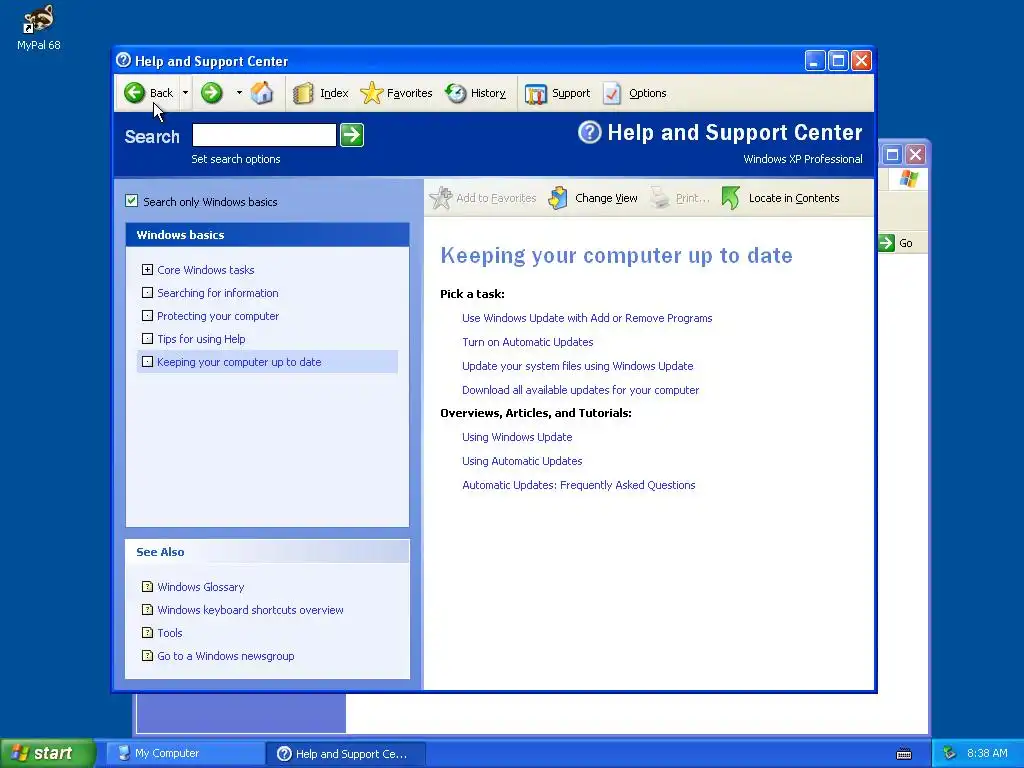Click Help and Support Center taskbar button
Screen dimensions: 1024x768
point(345,754)
